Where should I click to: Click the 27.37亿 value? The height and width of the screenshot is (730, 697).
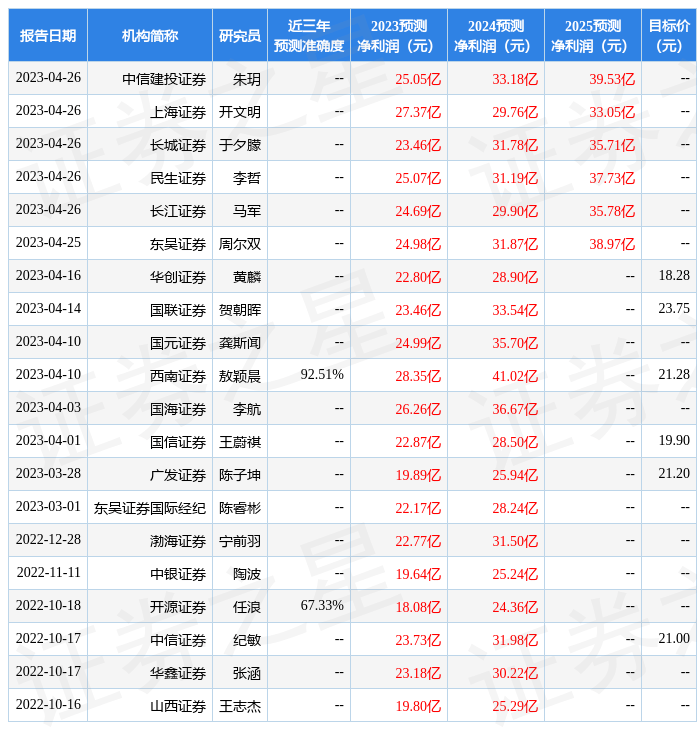click(x=418, y=112)
